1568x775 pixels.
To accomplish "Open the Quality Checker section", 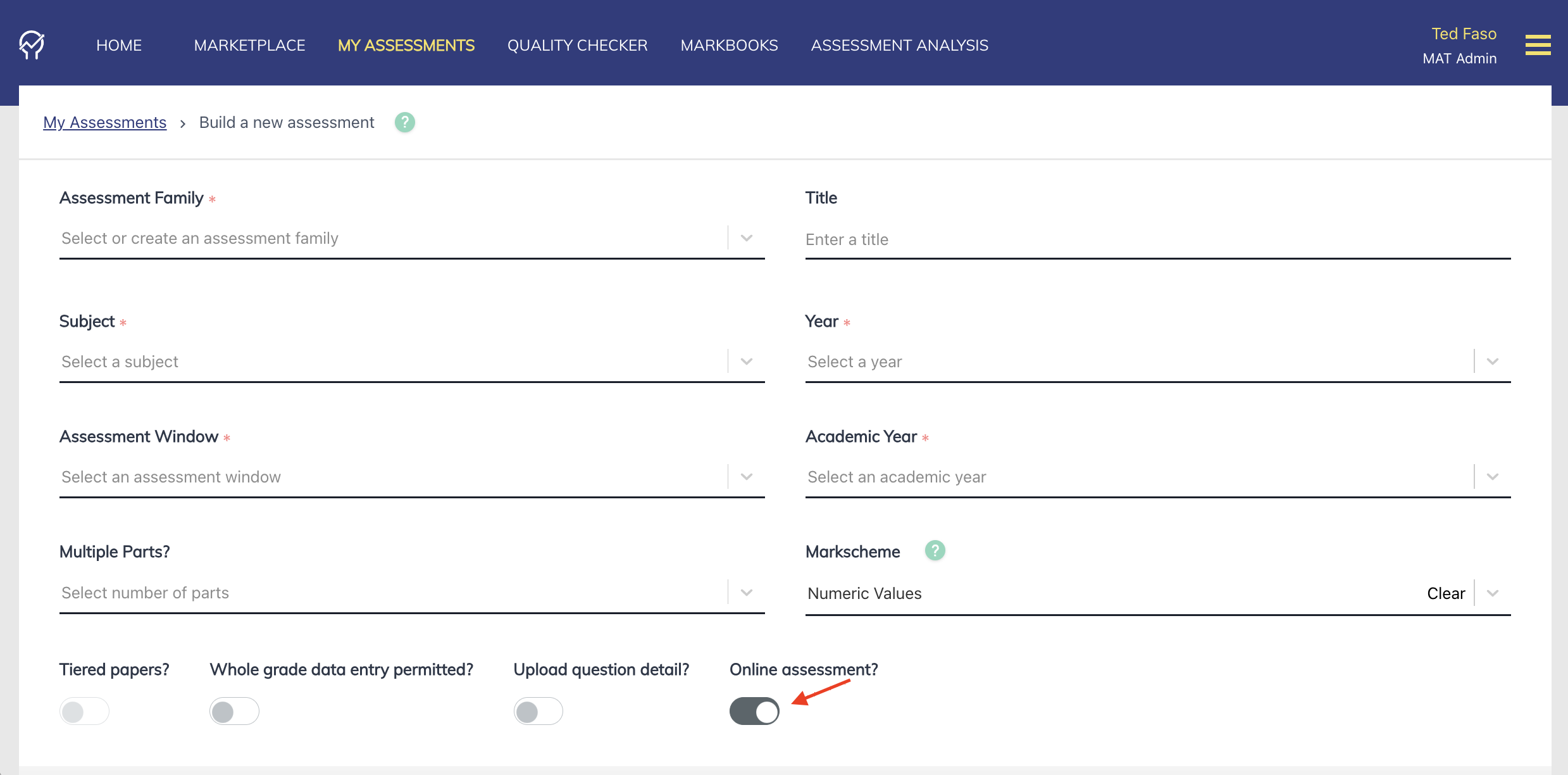I will 576,45.
